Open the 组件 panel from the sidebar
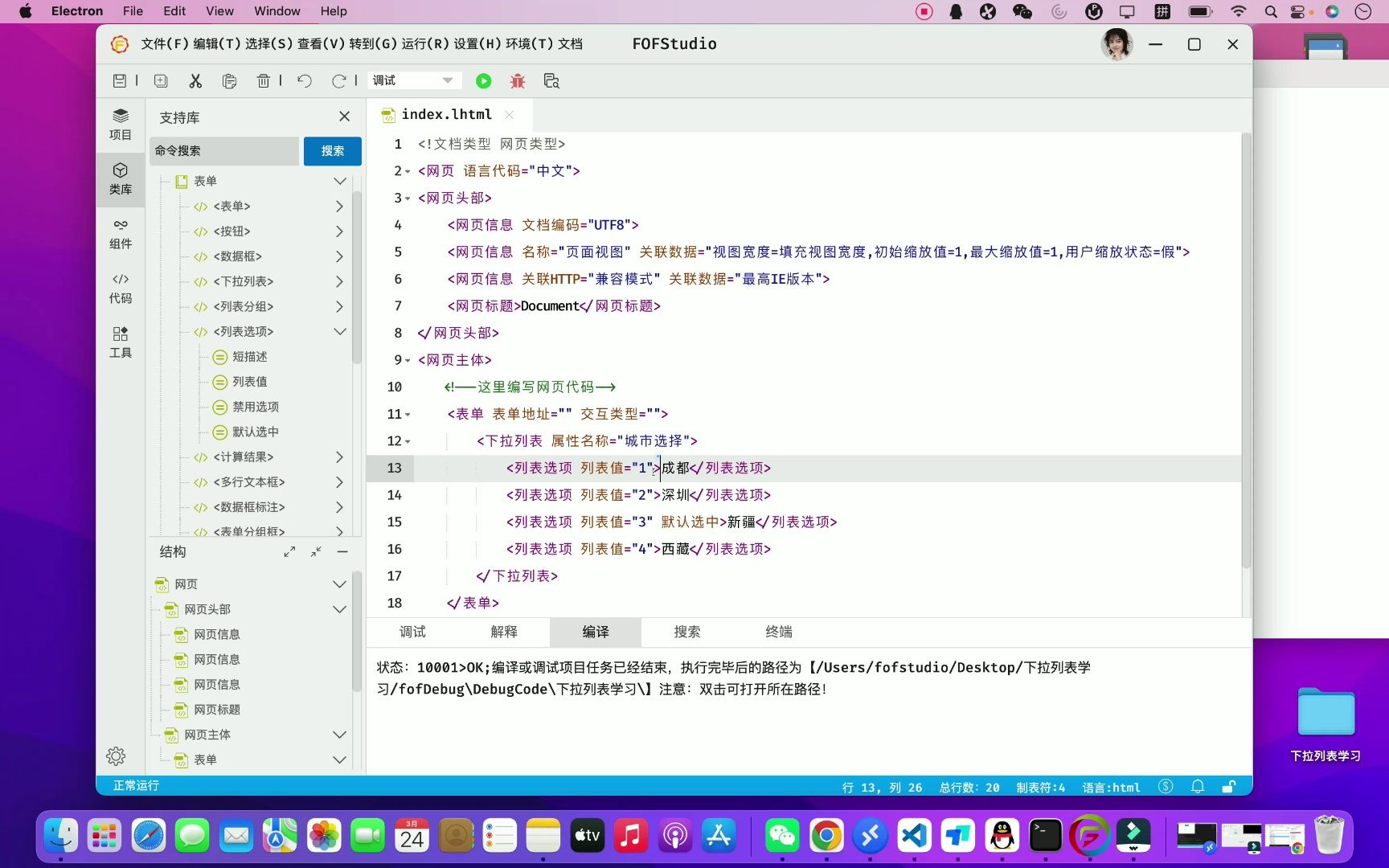Screen dimensions: 1389x868 pyautogui.click(x=121, y=233)
